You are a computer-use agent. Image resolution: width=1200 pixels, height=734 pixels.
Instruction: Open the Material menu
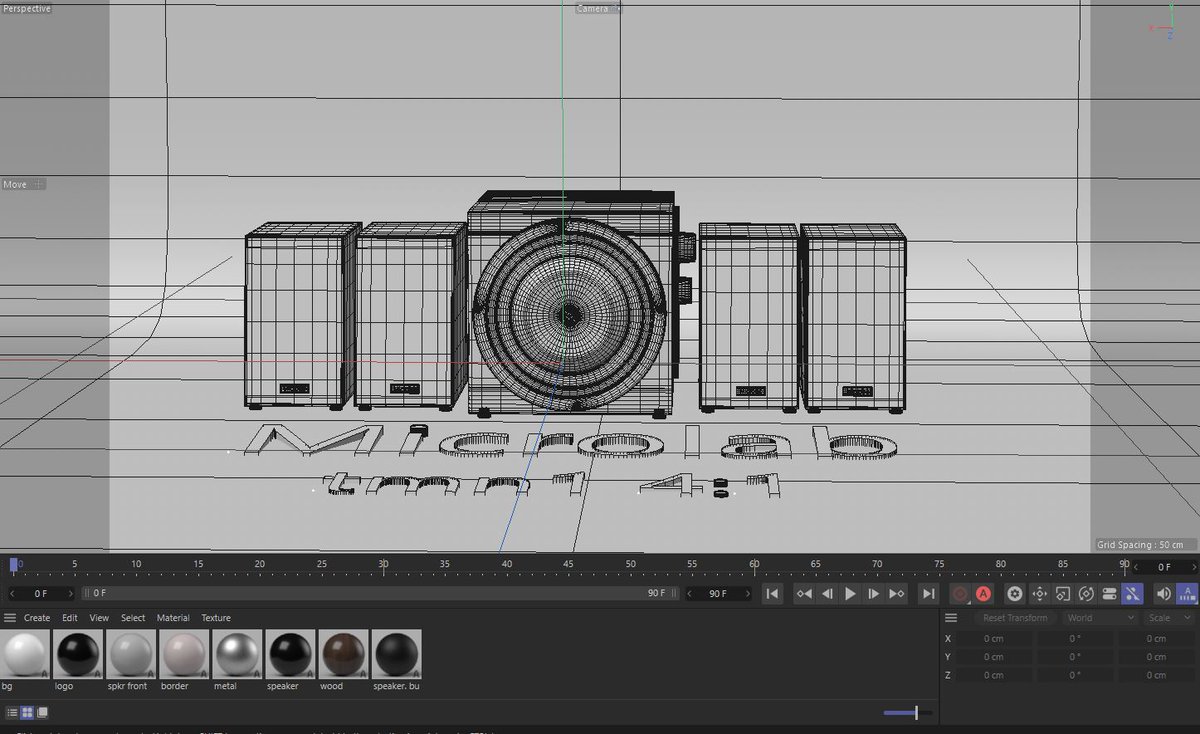[173, 618]
